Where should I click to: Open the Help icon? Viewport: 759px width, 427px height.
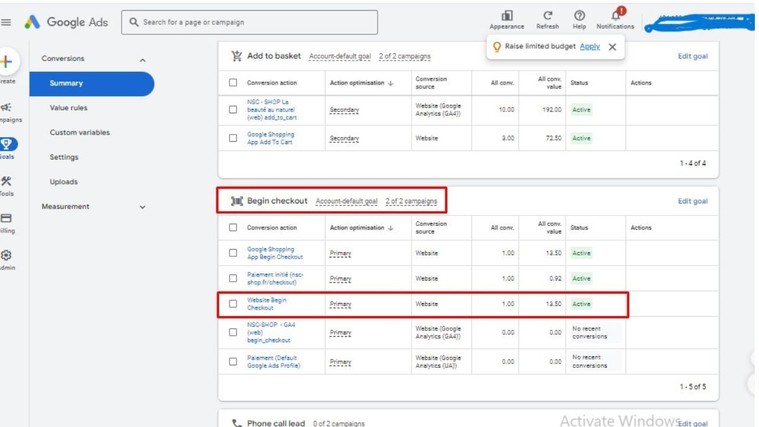(x=579, y=15)
